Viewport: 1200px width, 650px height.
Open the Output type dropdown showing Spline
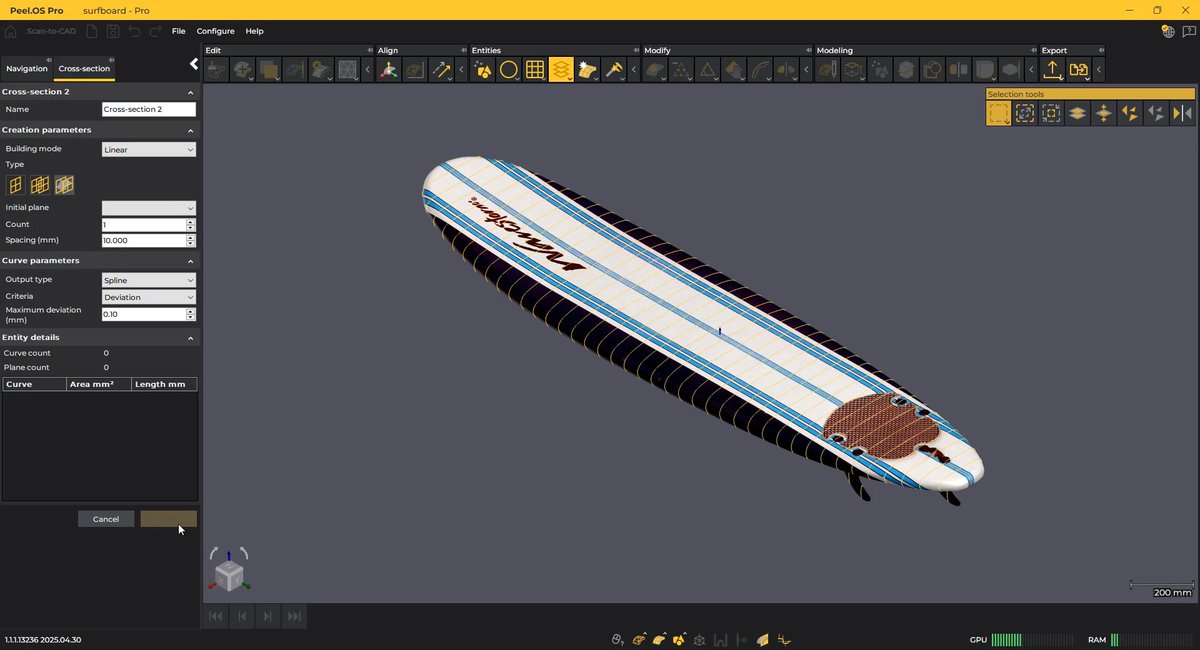coord(148,279)
